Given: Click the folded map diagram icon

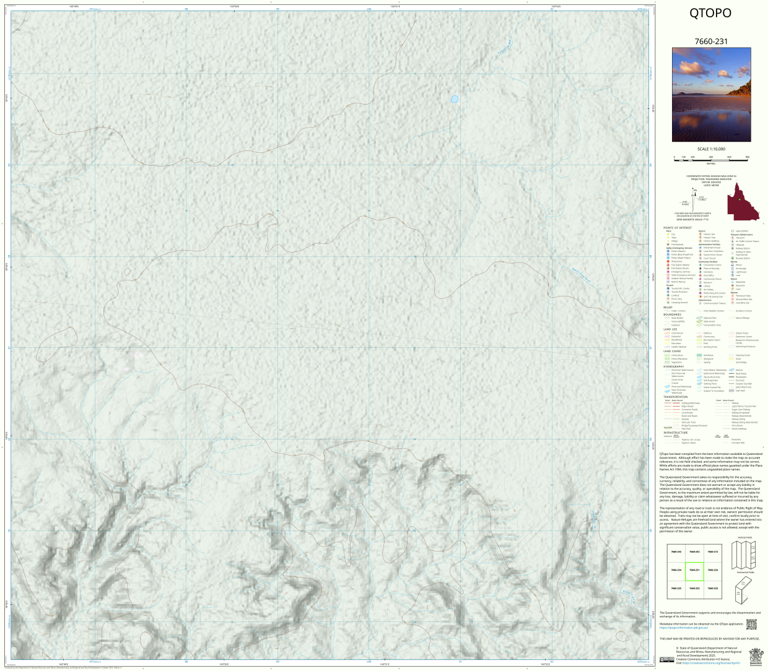Looking at the screenshot, I should 744,554.
